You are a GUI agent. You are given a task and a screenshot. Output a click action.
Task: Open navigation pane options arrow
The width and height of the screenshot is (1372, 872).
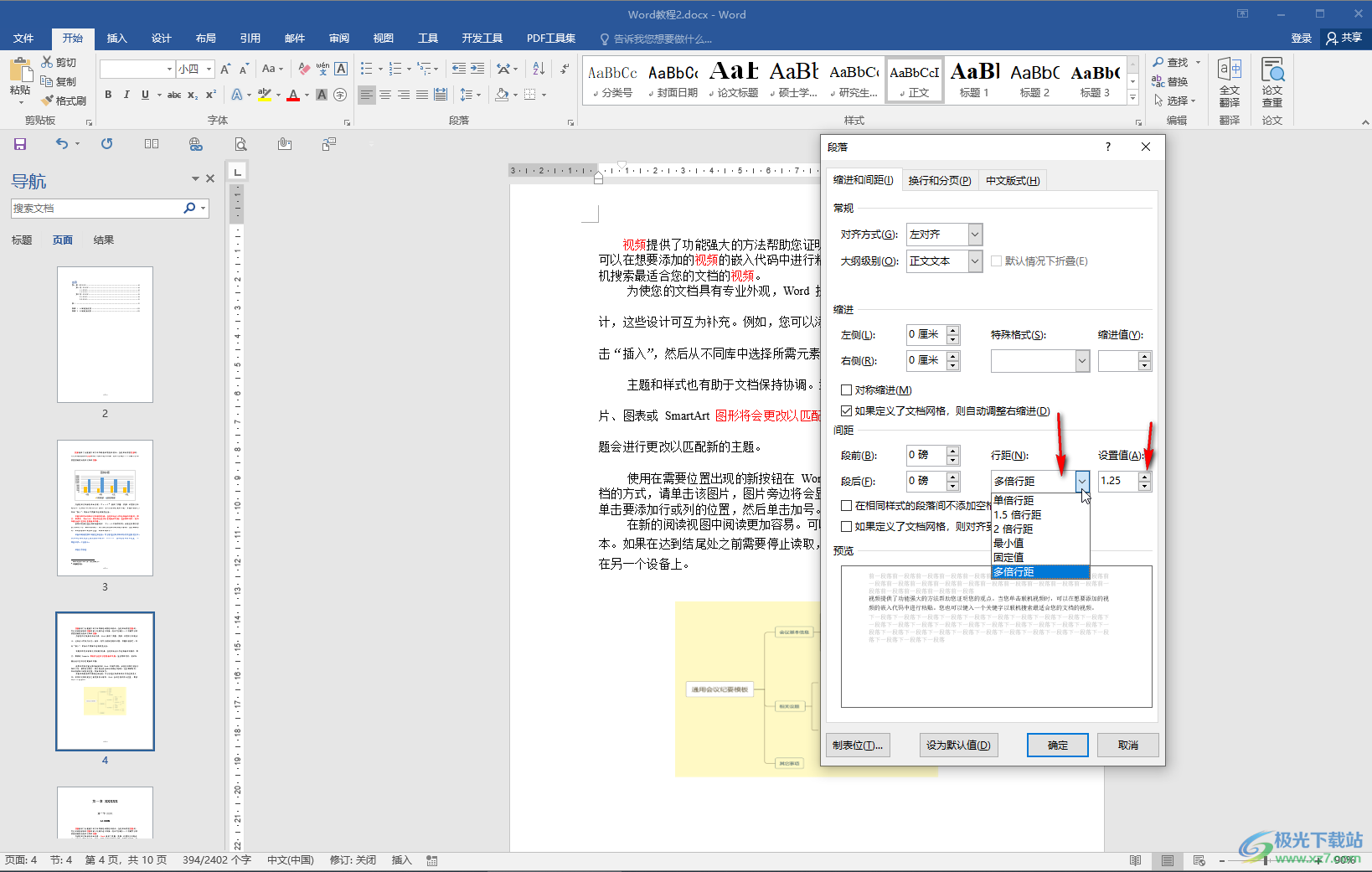click(x=195, y=178)
